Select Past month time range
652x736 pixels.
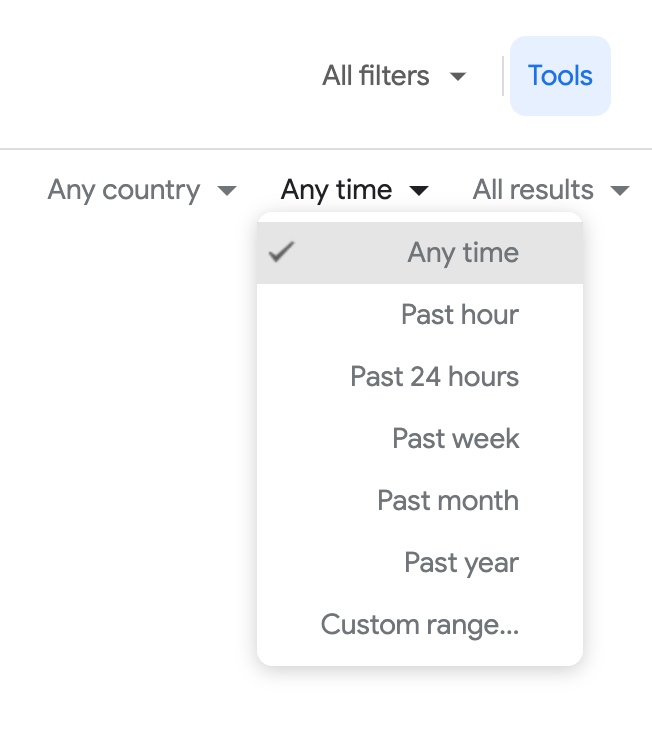tap(420, 500)
